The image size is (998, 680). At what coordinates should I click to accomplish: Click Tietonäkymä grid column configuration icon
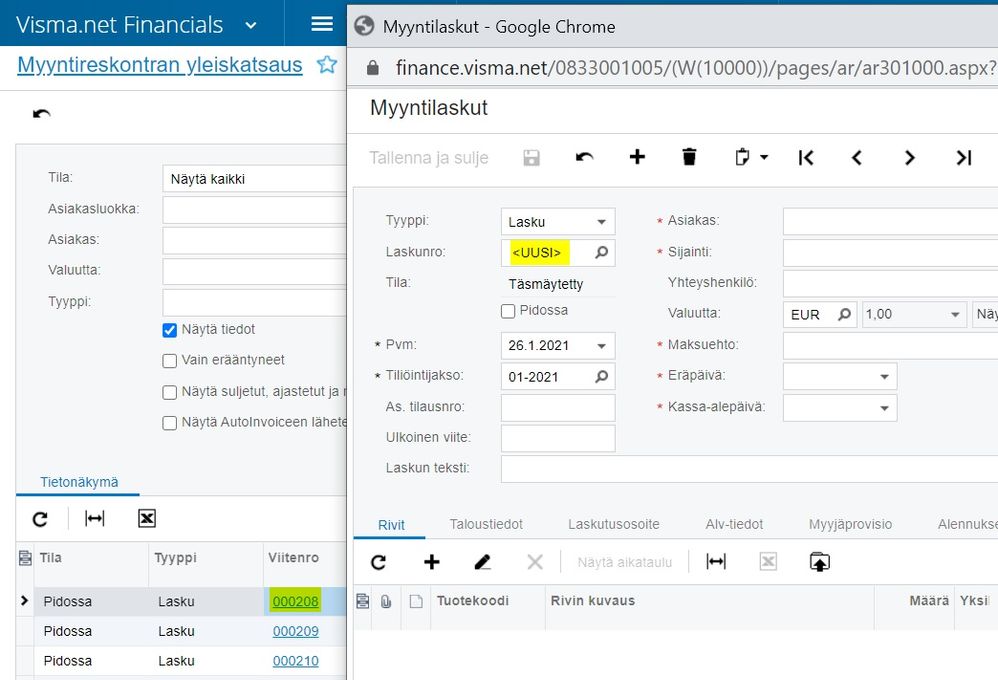pyautogui.click(x=25, y=558)
